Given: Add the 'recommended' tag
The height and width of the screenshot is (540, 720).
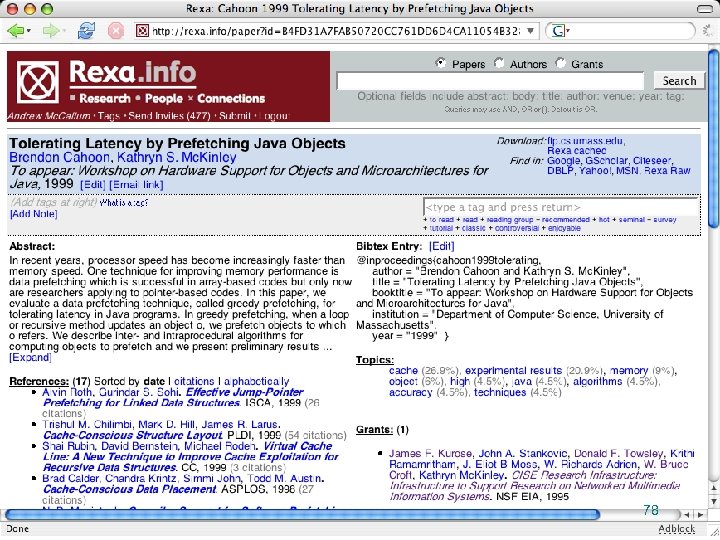Looking at the screenshot, I should point(565,220).
